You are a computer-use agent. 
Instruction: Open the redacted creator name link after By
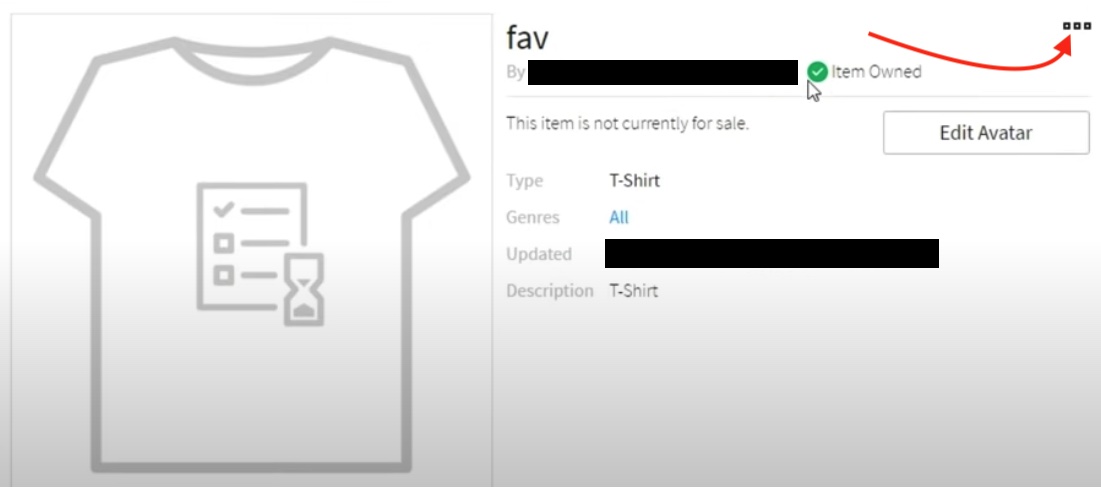(x=662, y=72)
